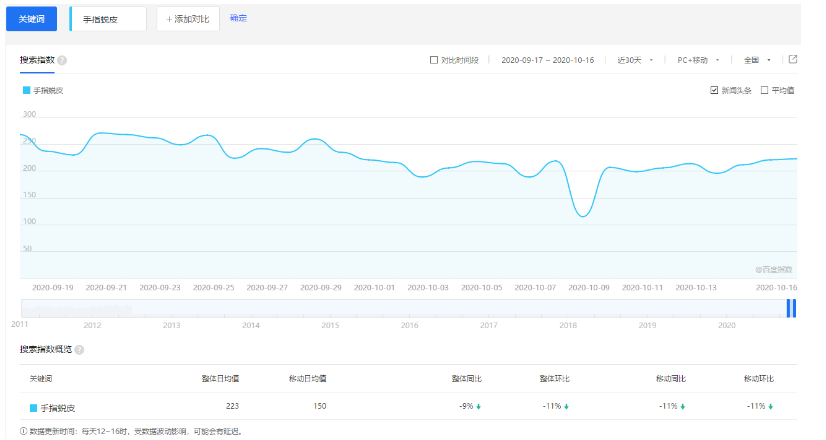Check the 平均值 checkbox

coord(764,90)
